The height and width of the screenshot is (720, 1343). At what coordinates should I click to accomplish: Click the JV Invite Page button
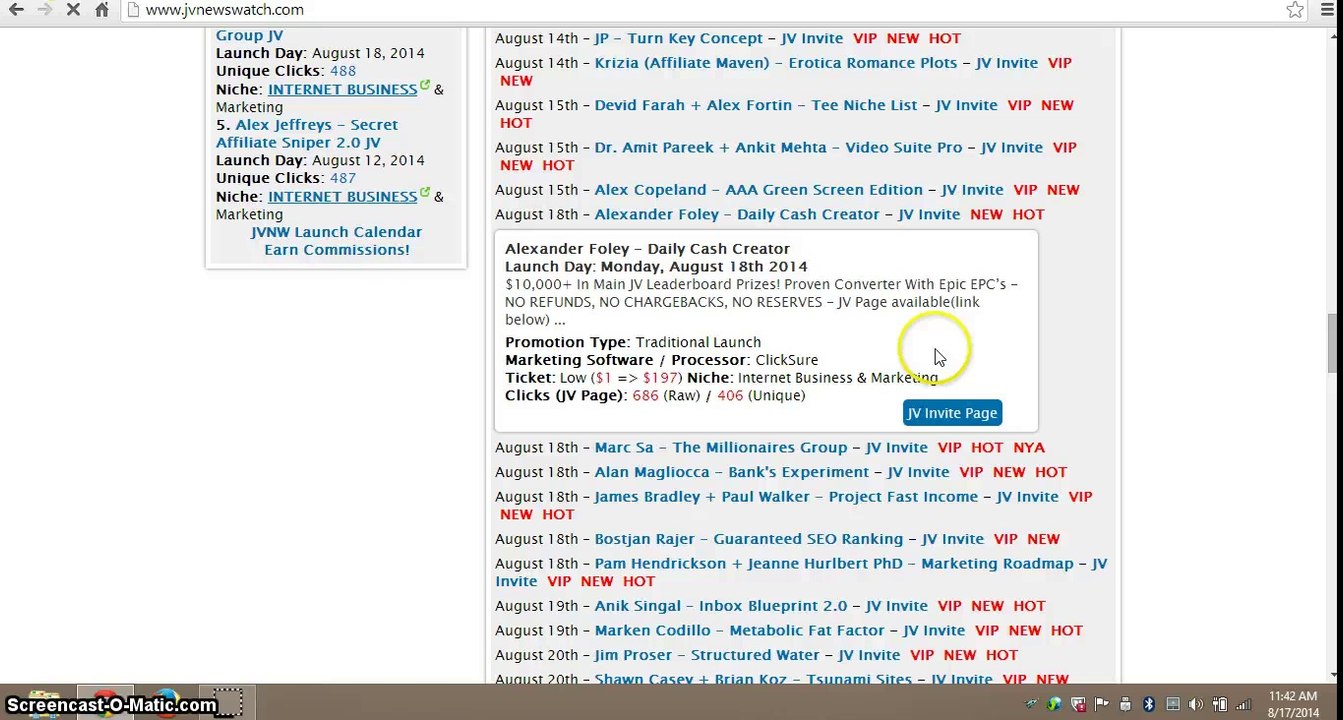click(x=952, y=413)
